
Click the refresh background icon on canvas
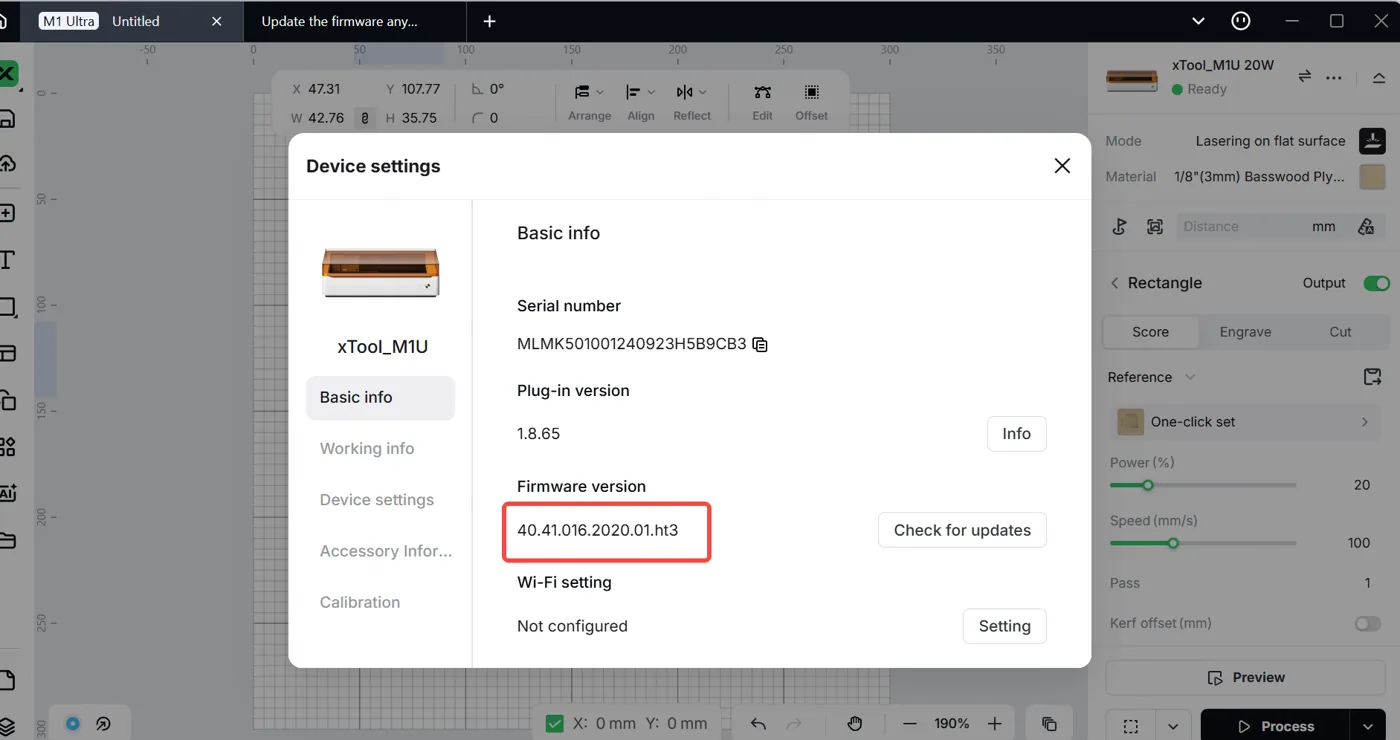102,723
